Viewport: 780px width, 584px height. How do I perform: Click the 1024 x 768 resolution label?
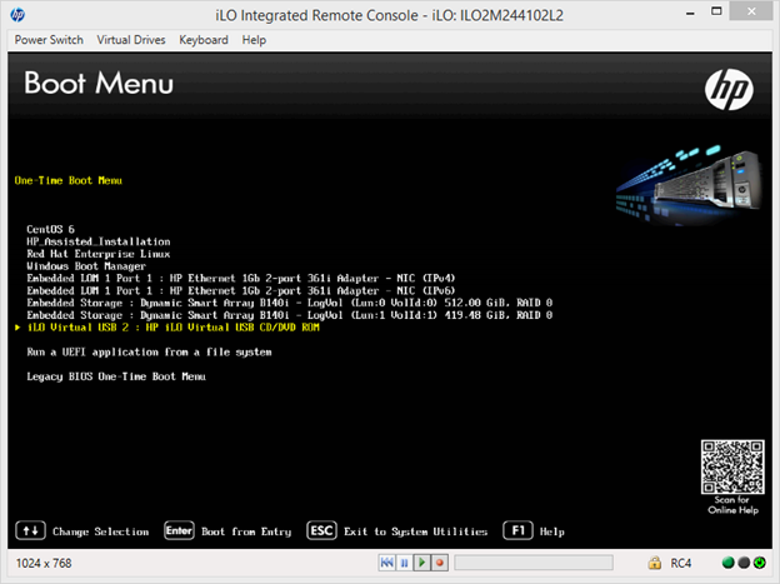[x=44, y=563]
